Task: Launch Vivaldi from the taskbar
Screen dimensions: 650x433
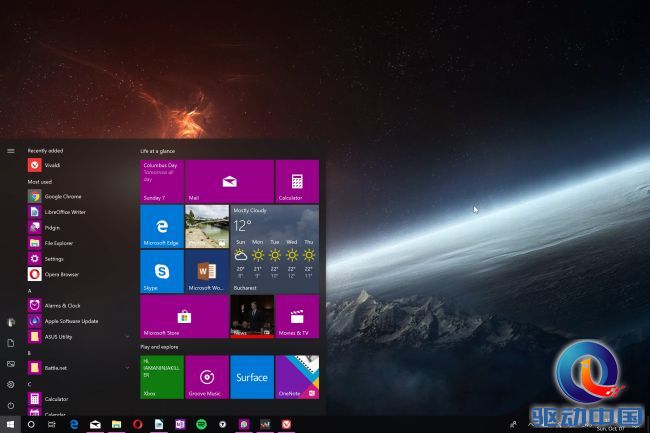Action: click(286, 424)
